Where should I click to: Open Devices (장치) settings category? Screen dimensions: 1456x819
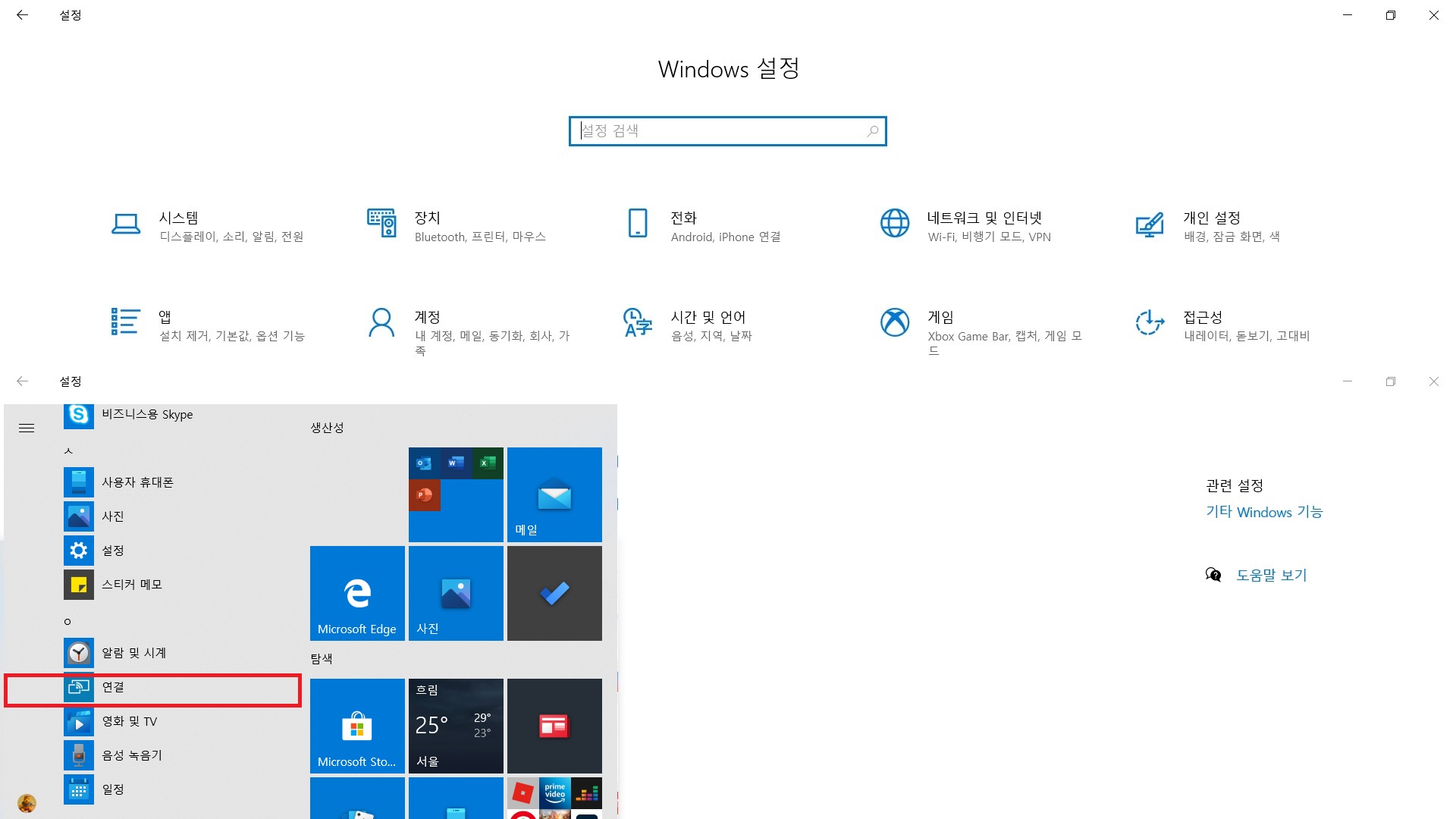427,218
